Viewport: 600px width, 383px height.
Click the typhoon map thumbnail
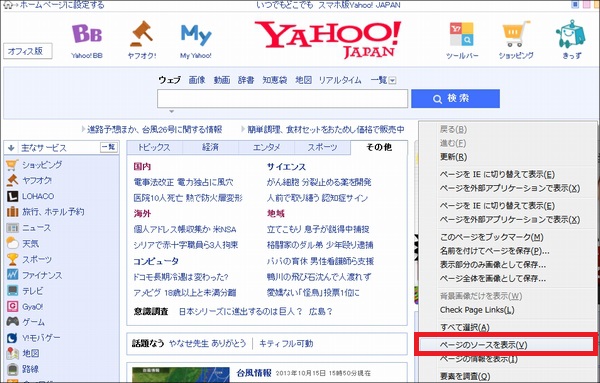(181, 375)
